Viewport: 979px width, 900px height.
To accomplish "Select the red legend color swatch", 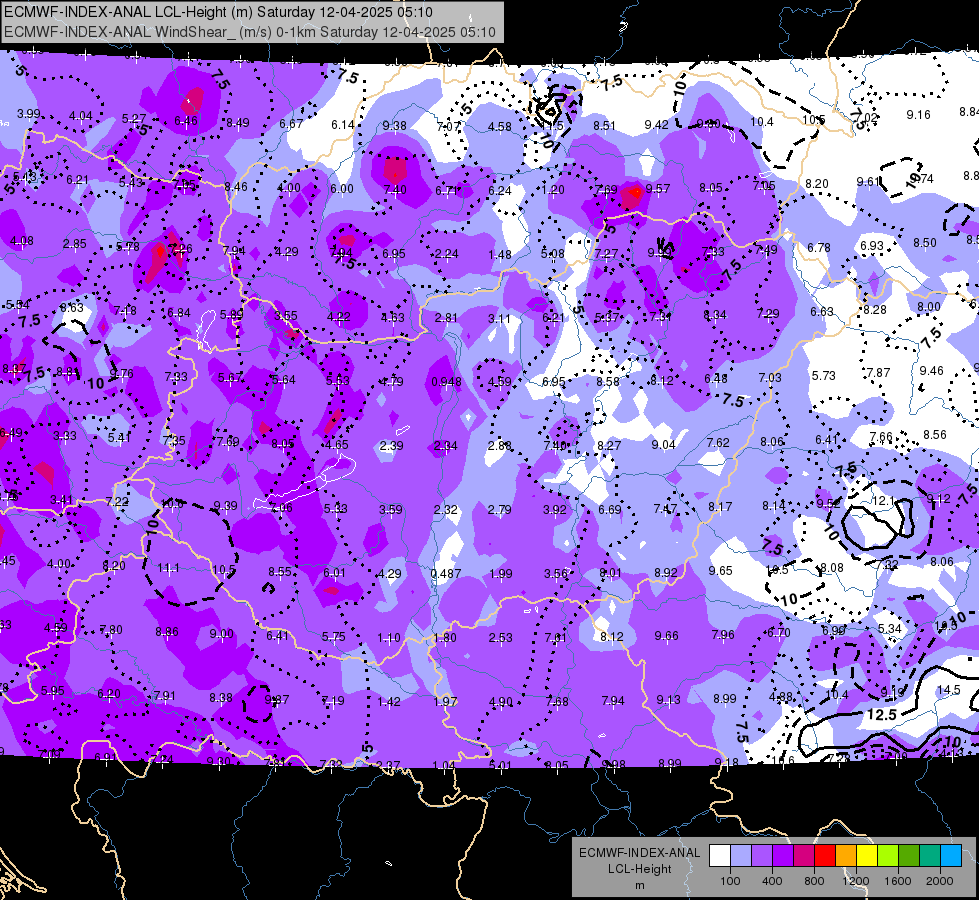I will pyautogui.click(x=825, y=855).
